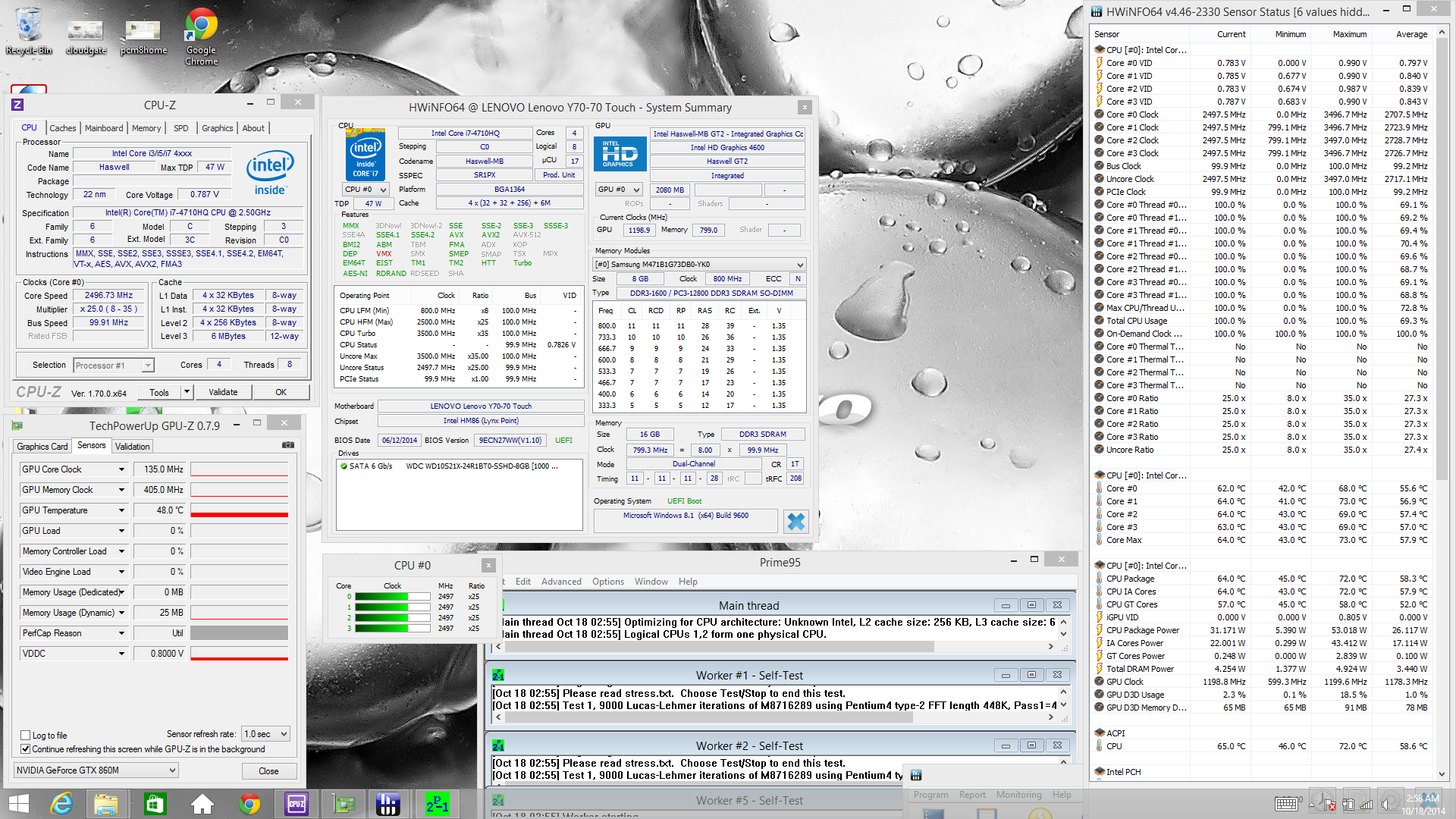Enable Log to file checkbox
This screenshot has height=819, width=1456.
coord(26,736)
